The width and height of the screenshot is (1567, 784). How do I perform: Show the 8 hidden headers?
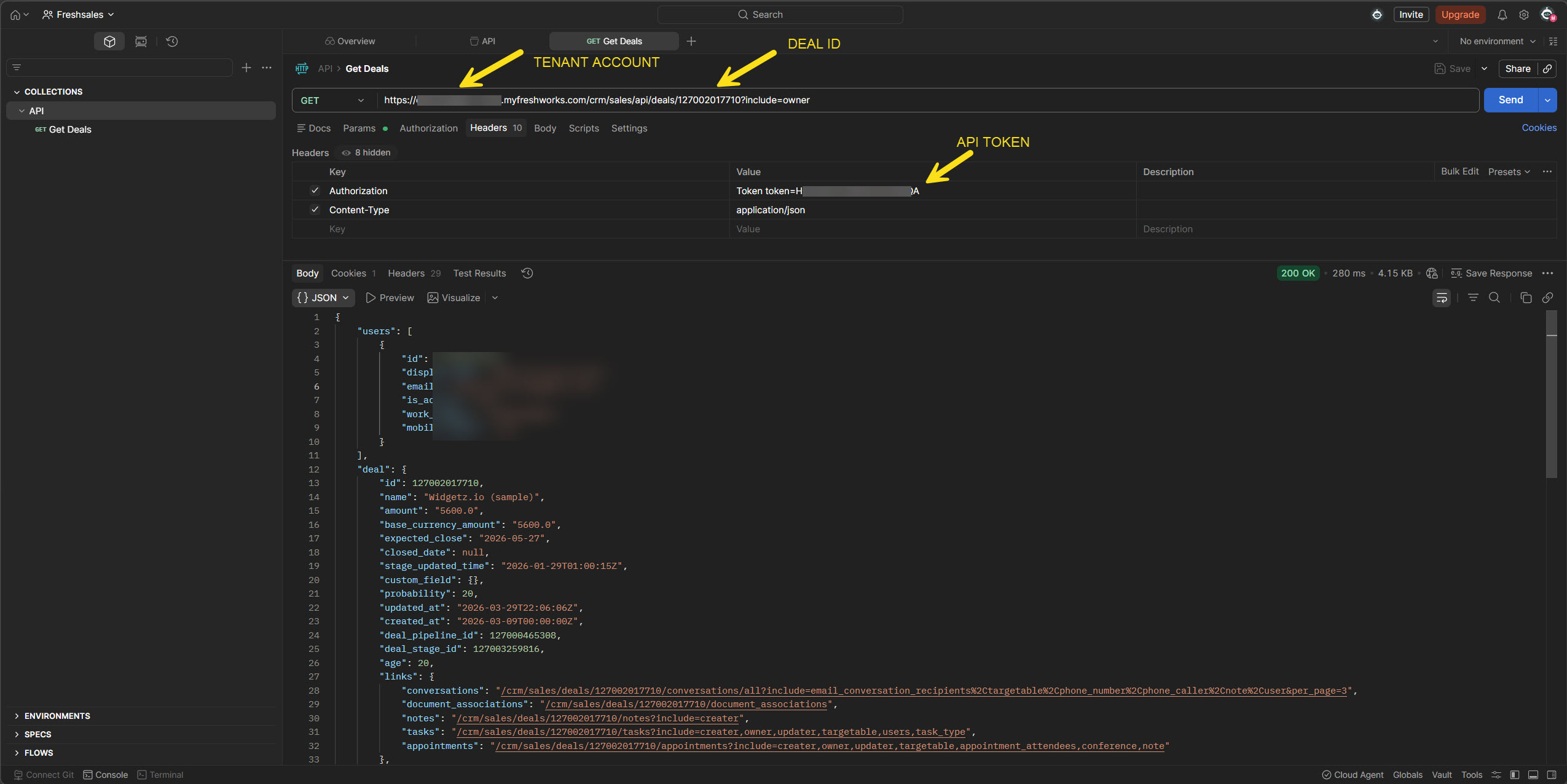[366, 152]
